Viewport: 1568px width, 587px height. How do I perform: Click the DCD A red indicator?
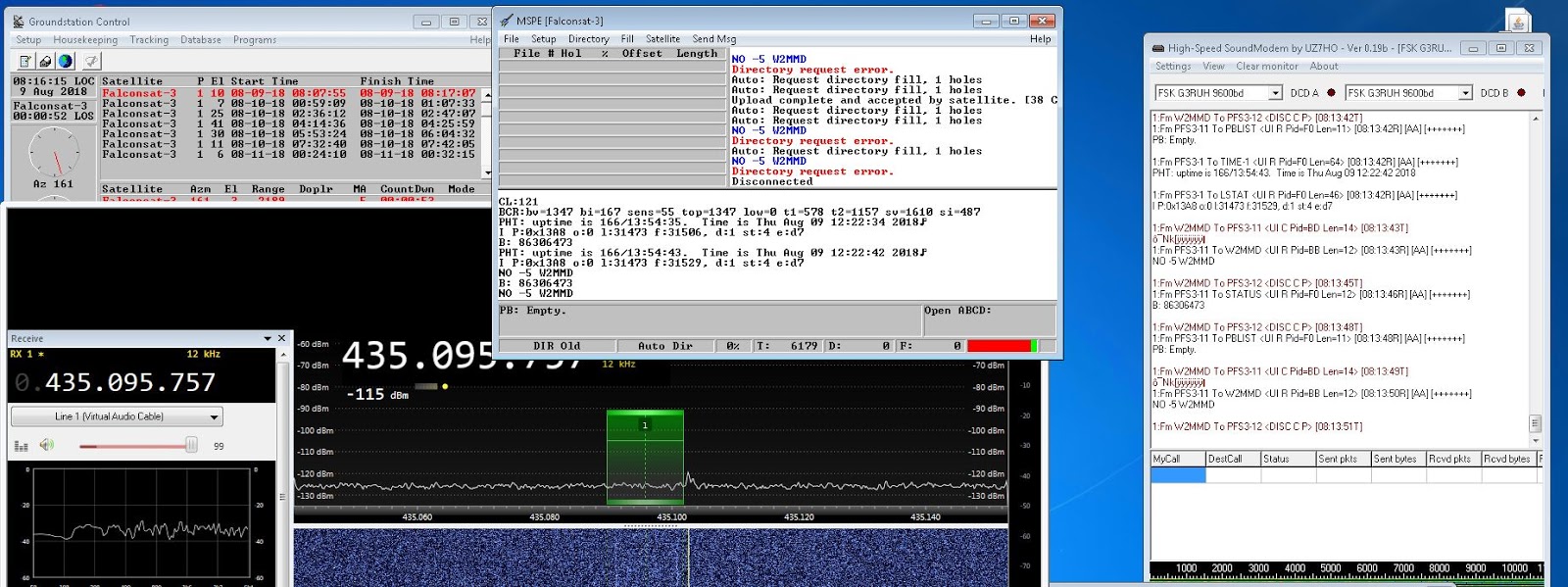[1331, 93]
